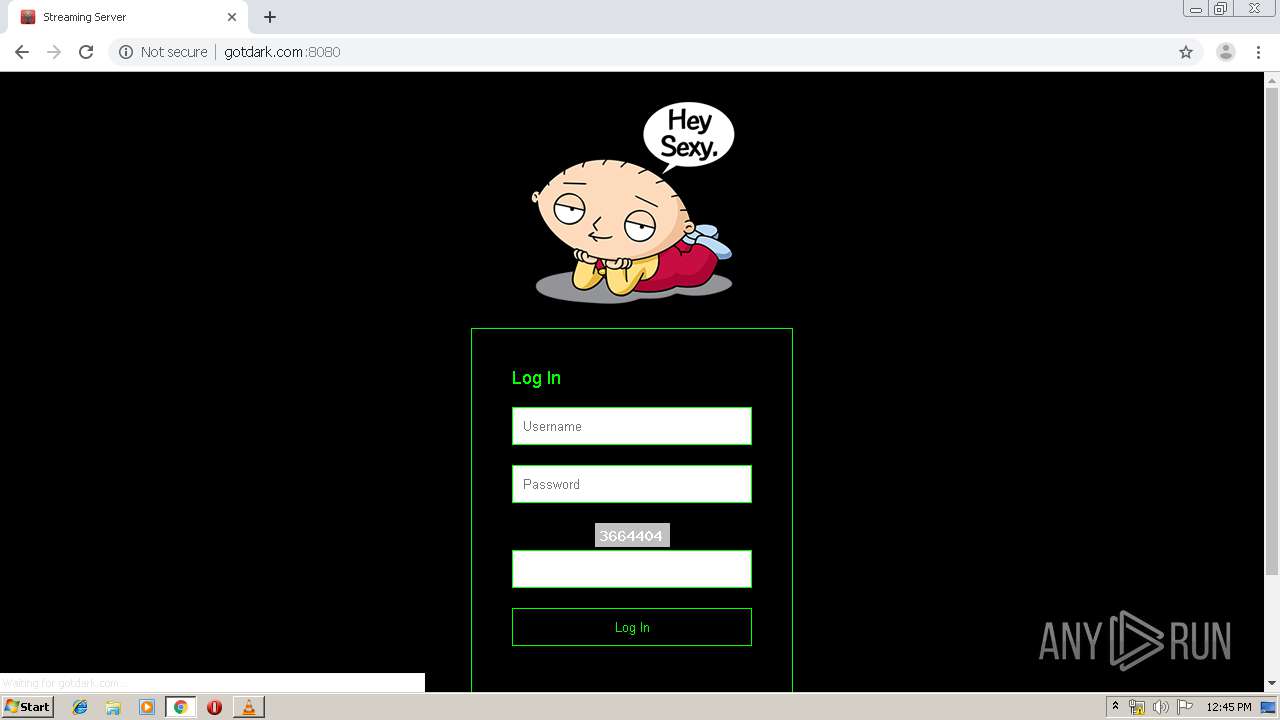1280x720 pixels.
Task: Click the scrollbar down arrow
Action: pyautogui.click(x=1272, y=684)
